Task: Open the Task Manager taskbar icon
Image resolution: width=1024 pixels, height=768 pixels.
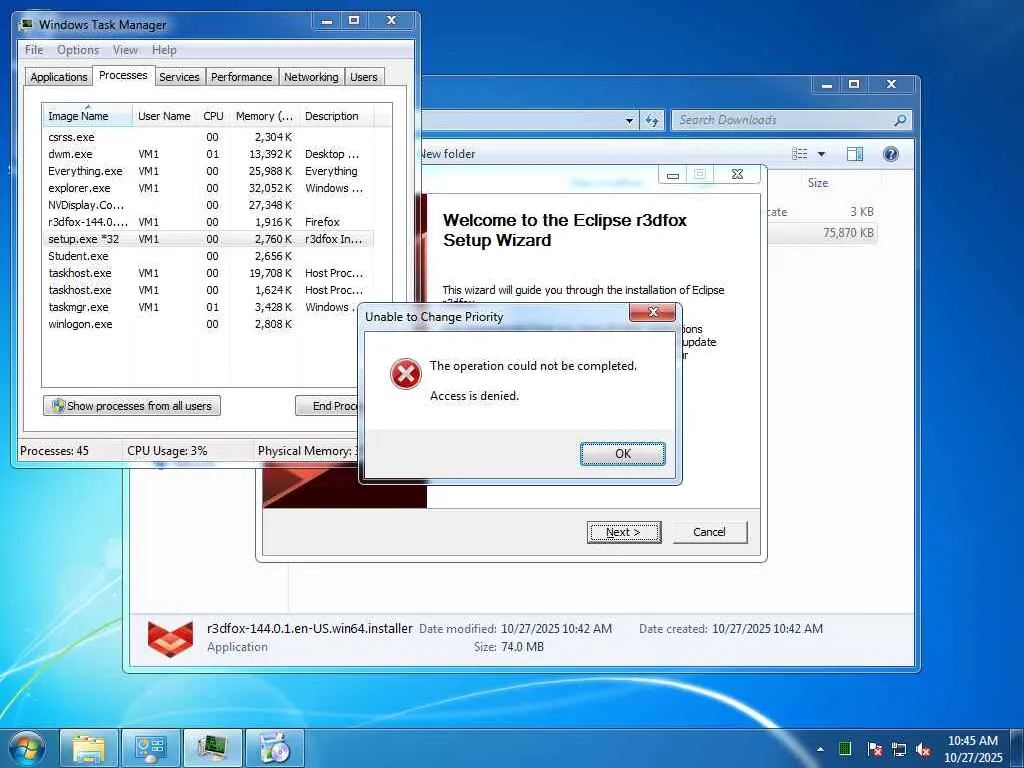Action: pyautogui.click(x=213, y=748)
